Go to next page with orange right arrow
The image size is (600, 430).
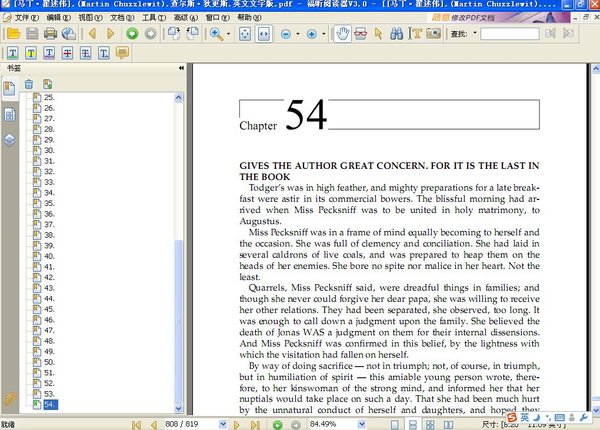click(x=111, y=34)
